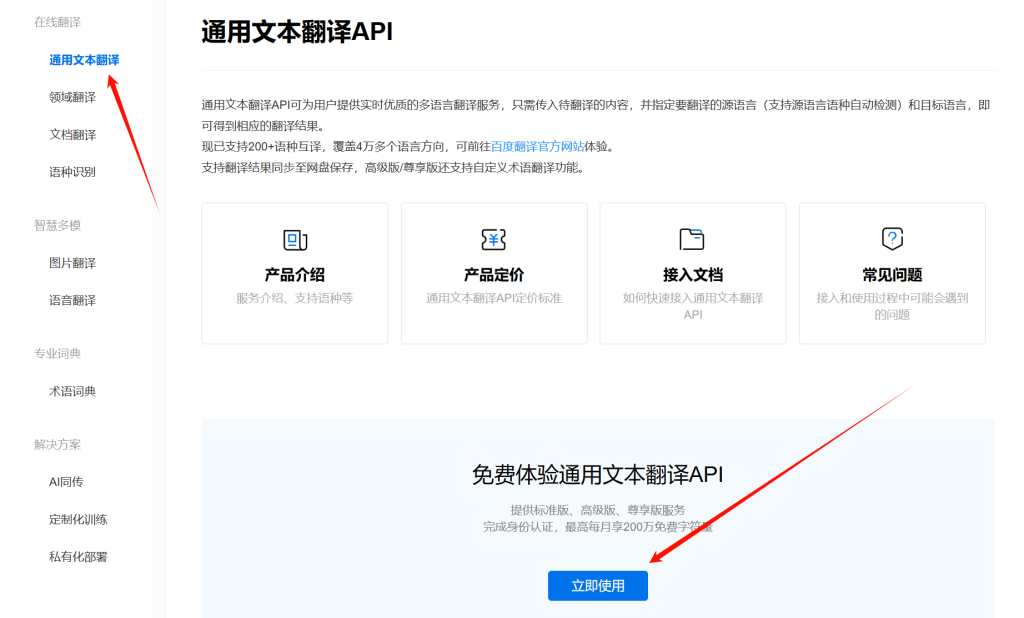Click the folder icon above 接入文档
This screenshot has width=1024, height=618.
click(x=692, y=240)
